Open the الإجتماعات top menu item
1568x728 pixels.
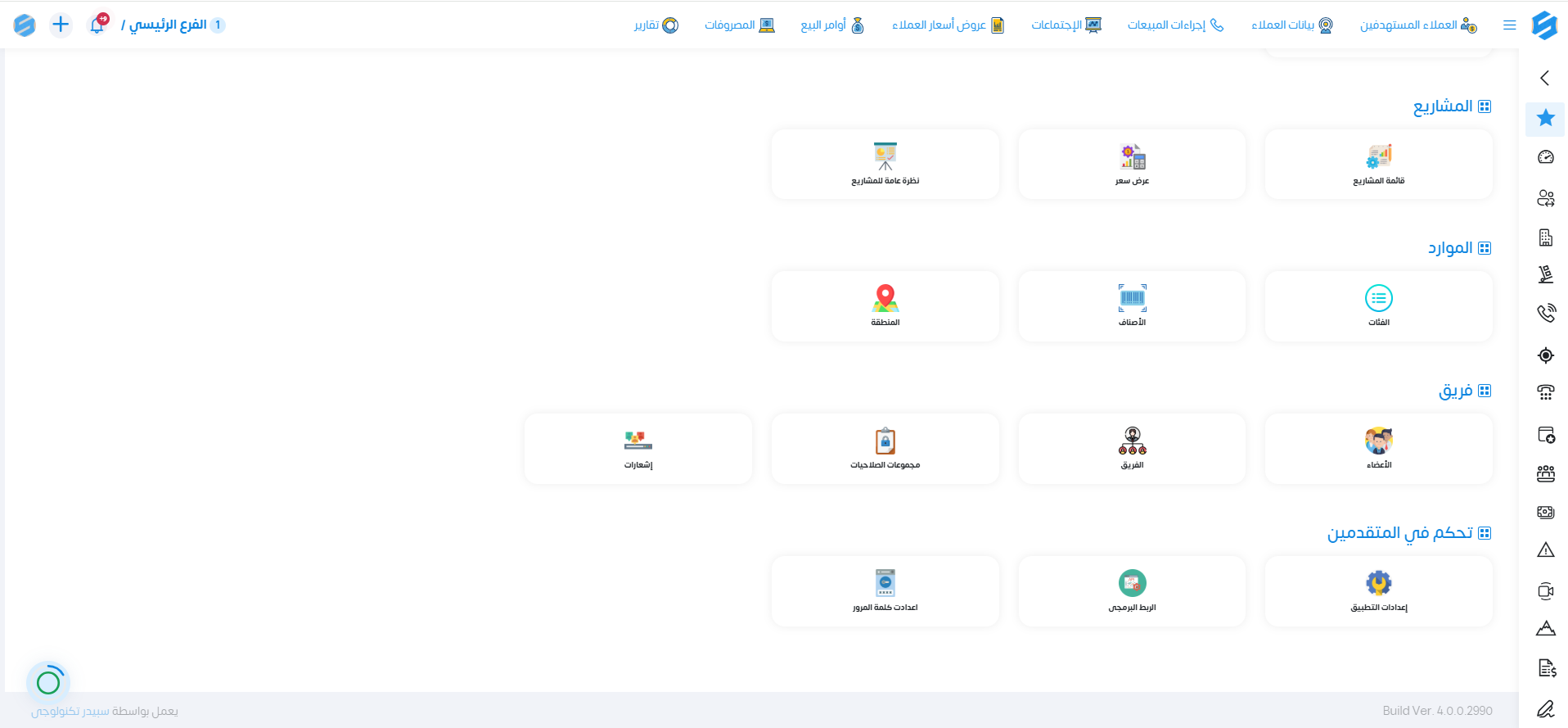[1066, 25]
